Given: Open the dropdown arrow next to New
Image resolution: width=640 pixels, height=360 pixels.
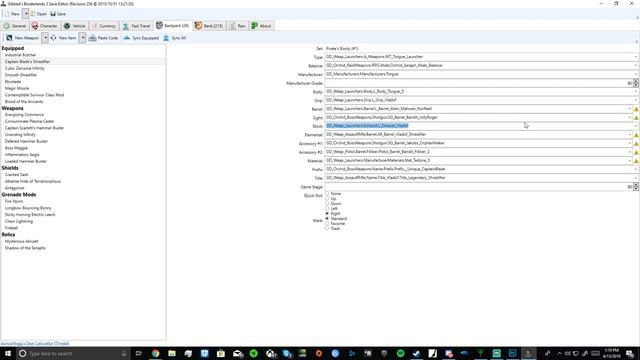Looking at the screenshot, I should coord(25,14).
